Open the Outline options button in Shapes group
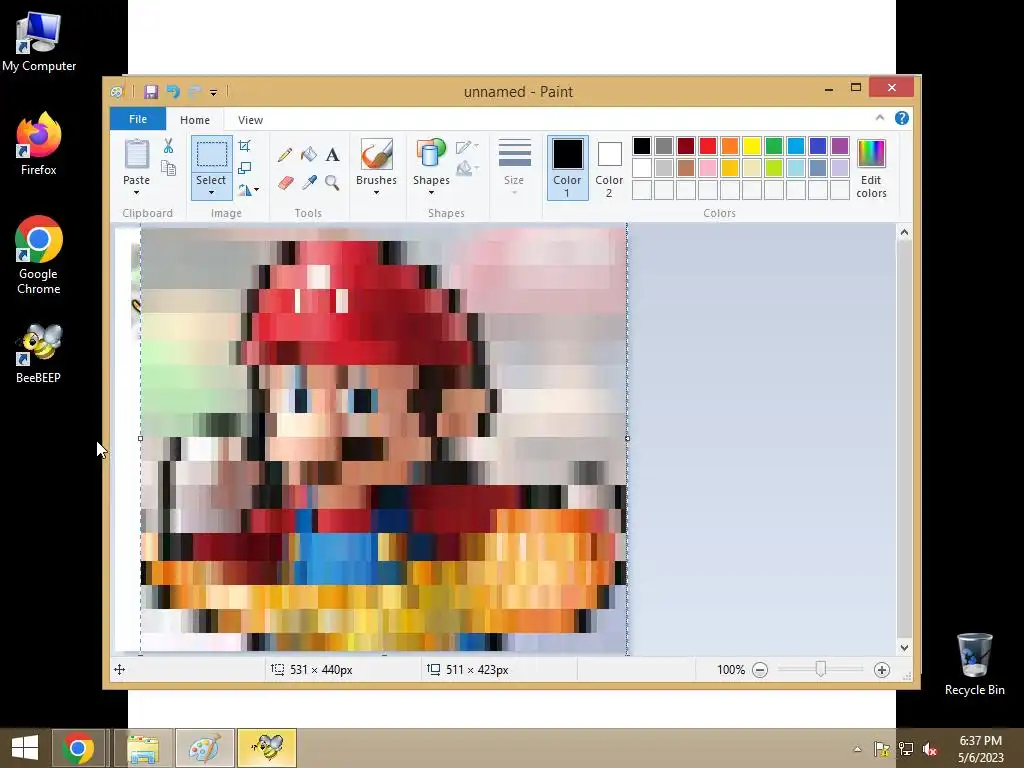 468,147
